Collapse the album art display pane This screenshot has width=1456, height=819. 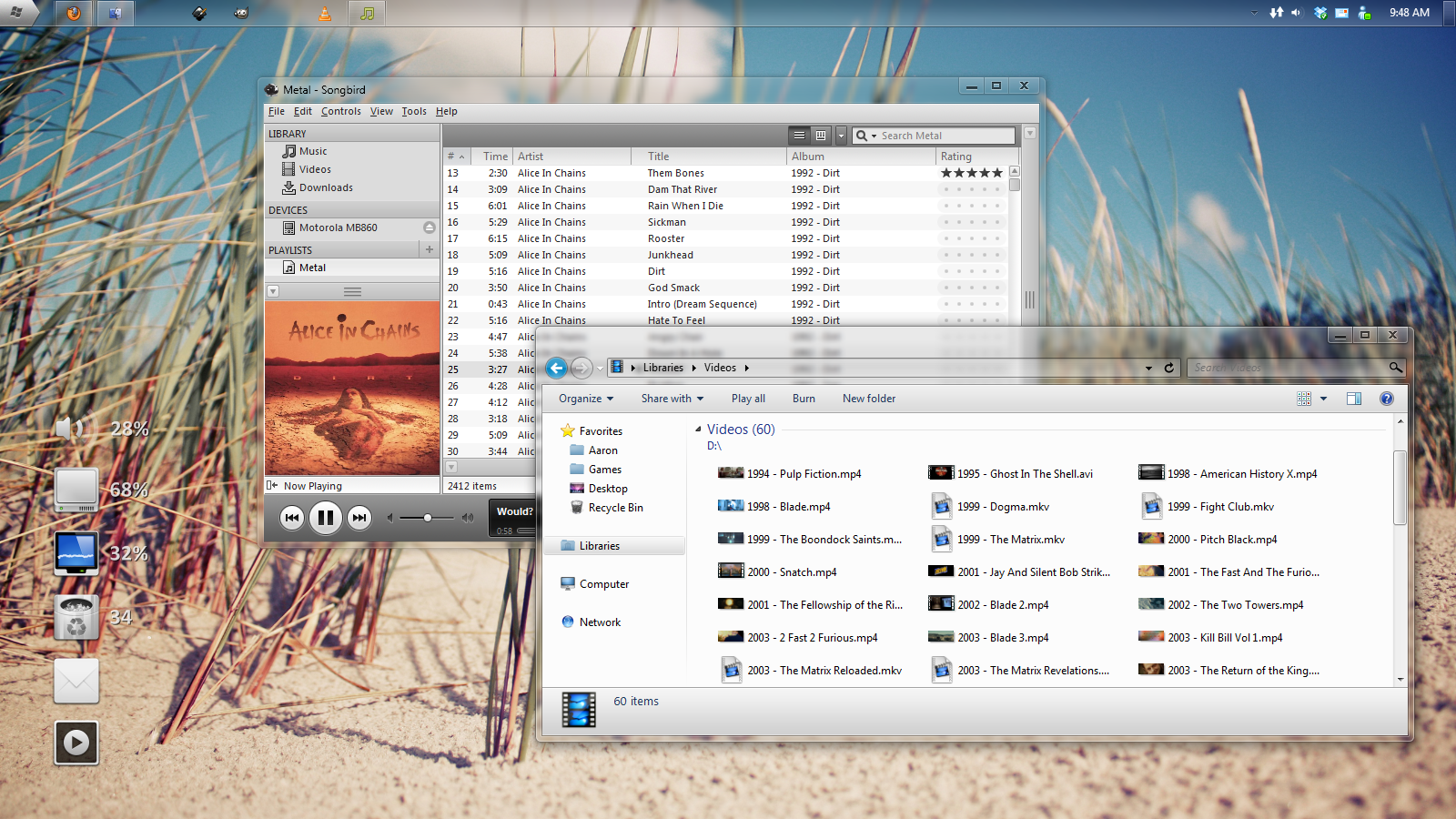click(x=273, y=291)
